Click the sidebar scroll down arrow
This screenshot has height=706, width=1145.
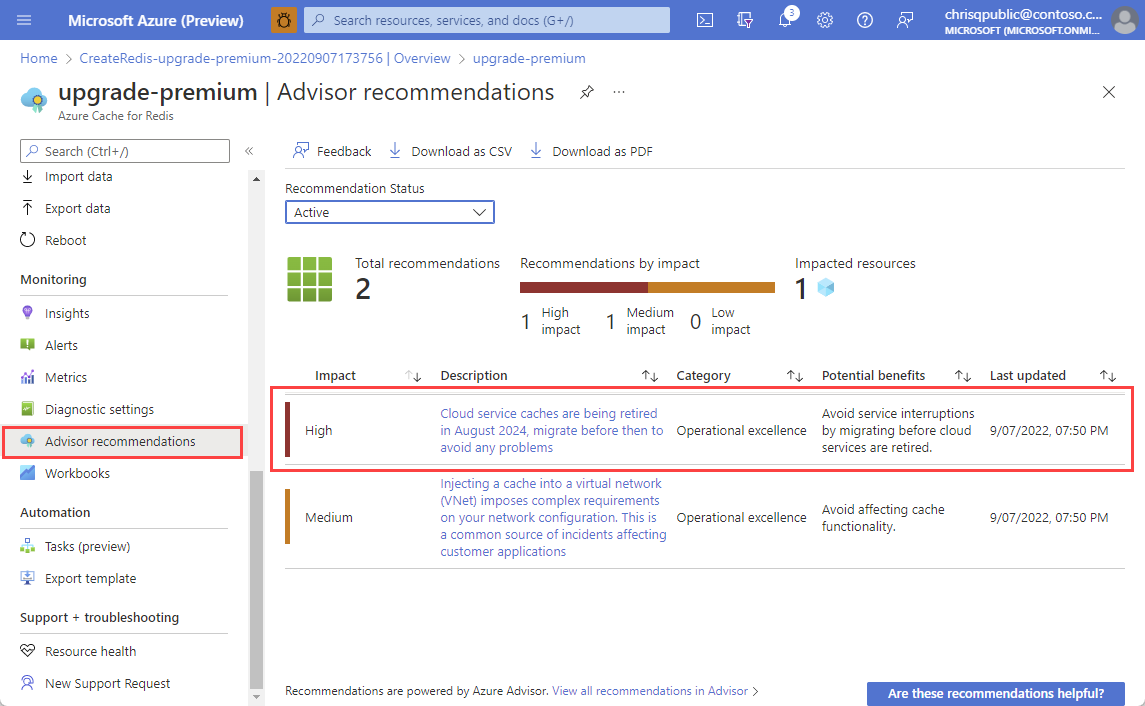click(256, 697)
